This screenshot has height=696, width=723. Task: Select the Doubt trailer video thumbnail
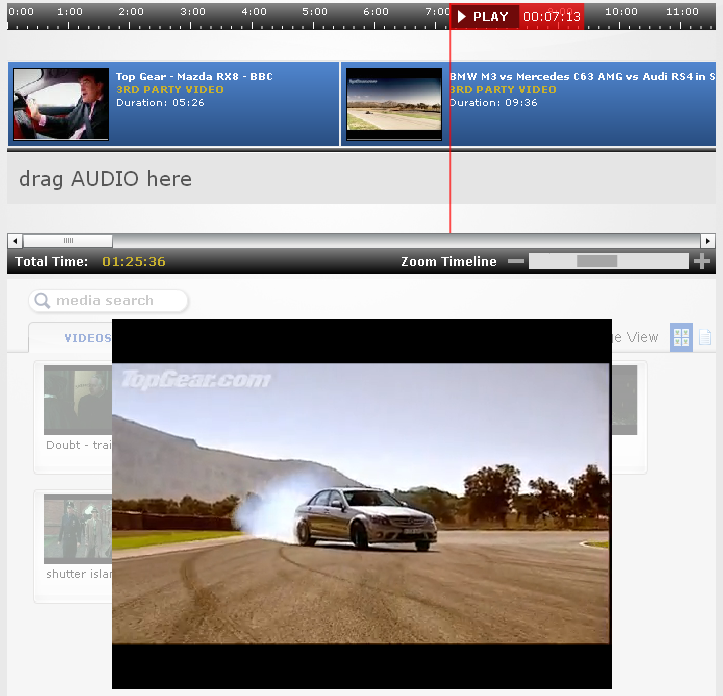point(78,400)
